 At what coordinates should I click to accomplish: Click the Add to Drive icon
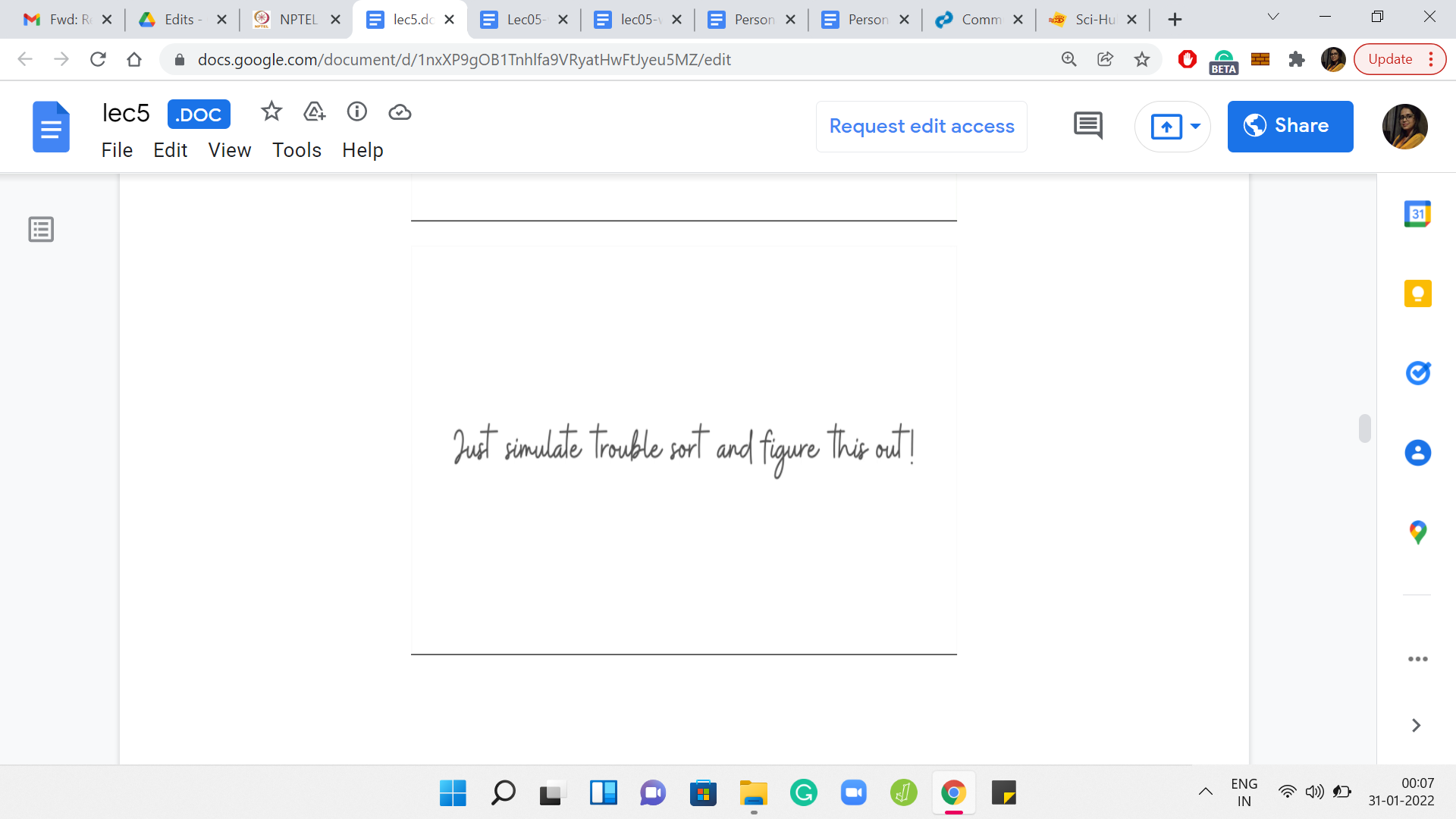tap(314, 112)
